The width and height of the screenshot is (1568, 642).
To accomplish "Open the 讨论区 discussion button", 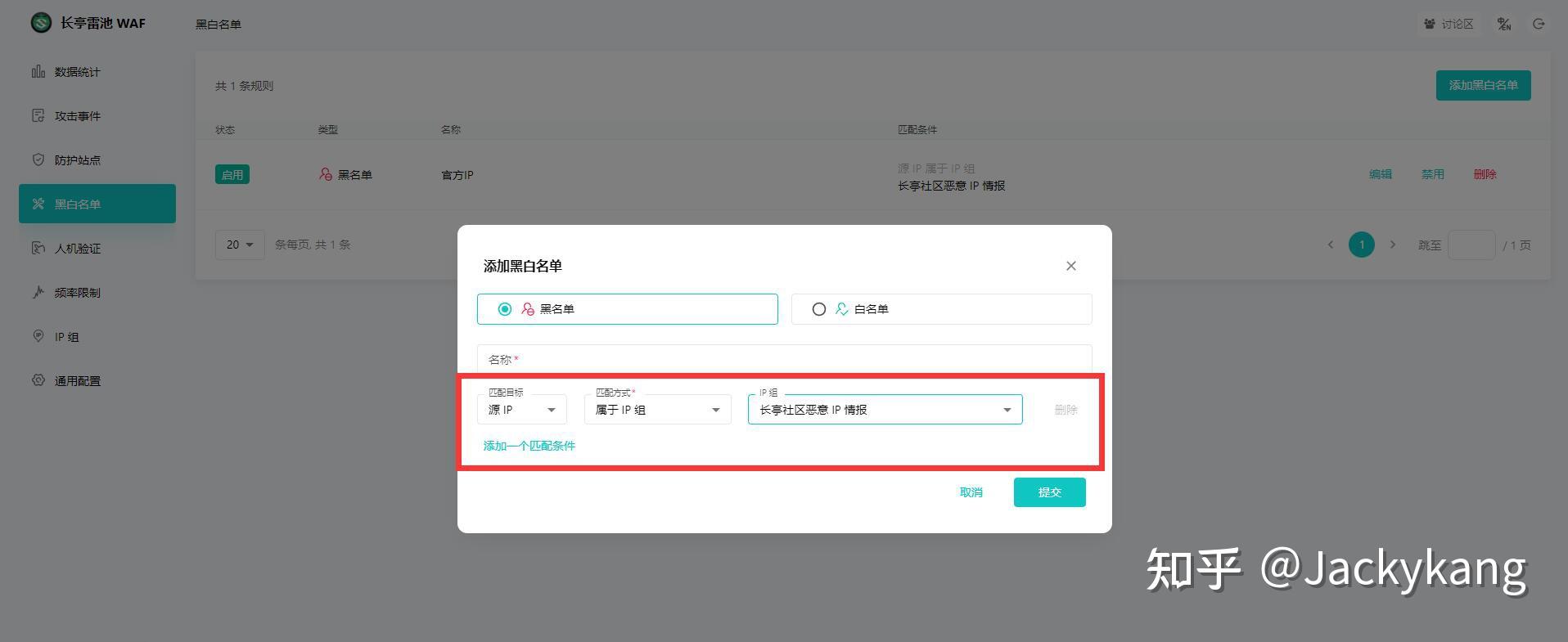I will 1449,25.
